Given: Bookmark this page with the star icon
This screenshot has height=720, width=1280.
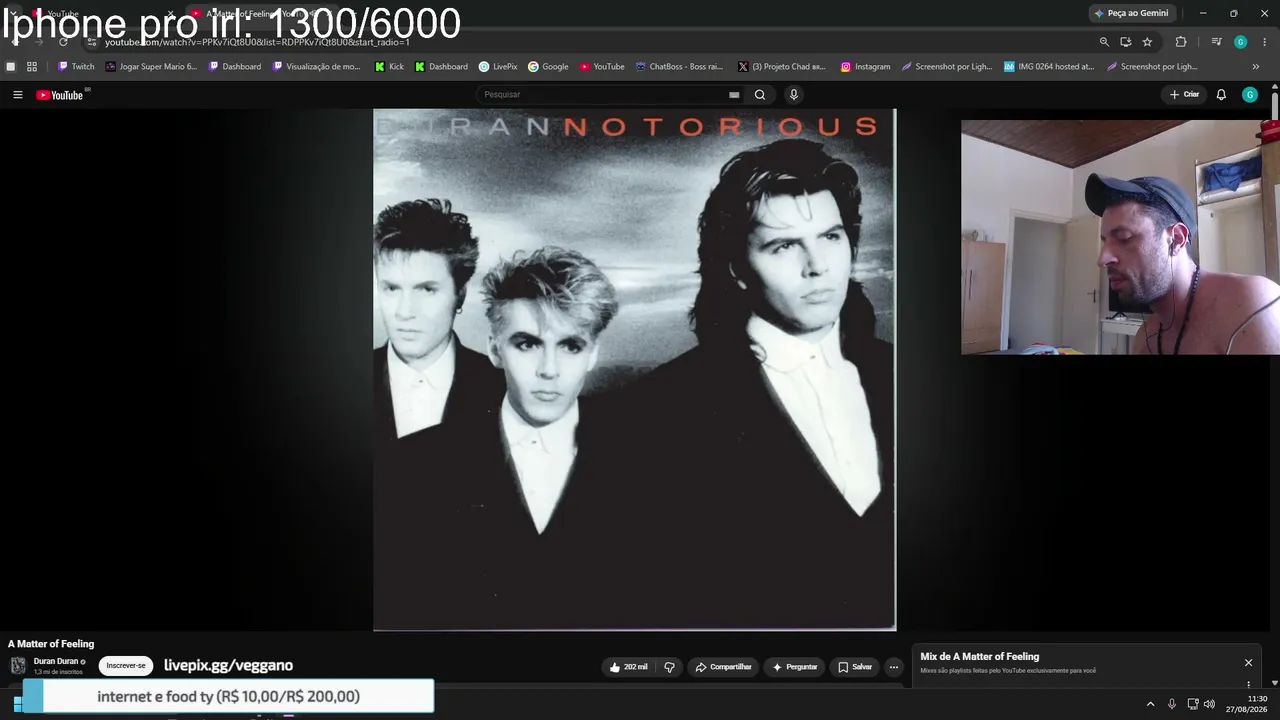Looking at the screenshot, I should (x=1147, y=42).
